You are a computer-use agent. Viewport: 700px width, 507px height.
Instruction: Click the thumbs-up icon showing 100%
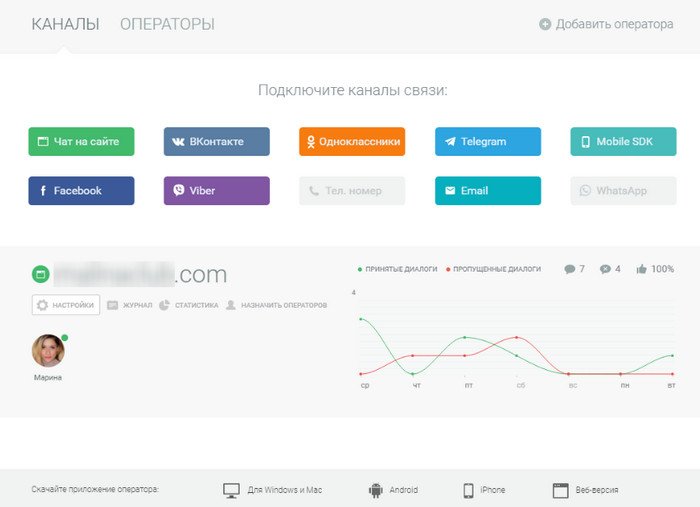[x=642, y=269]
